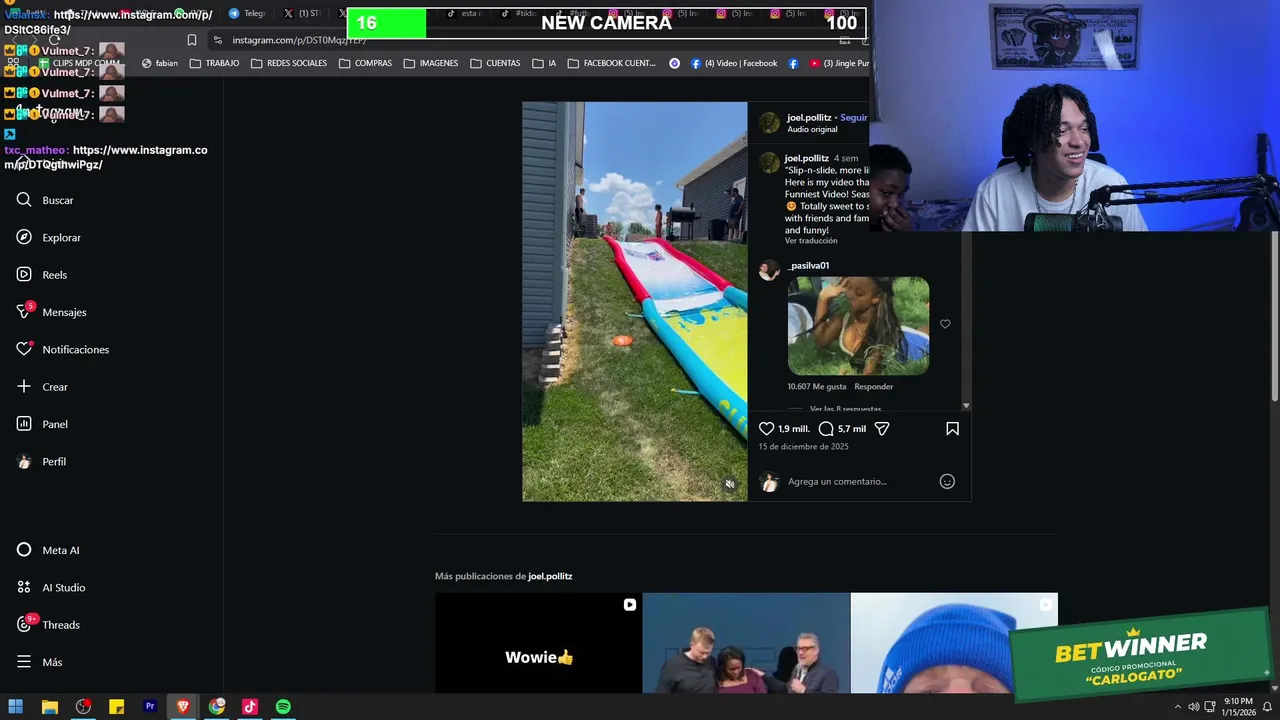Open the Explorar compass icon
The width and height of the screenshot is (1280, 720).
point(24,237)
